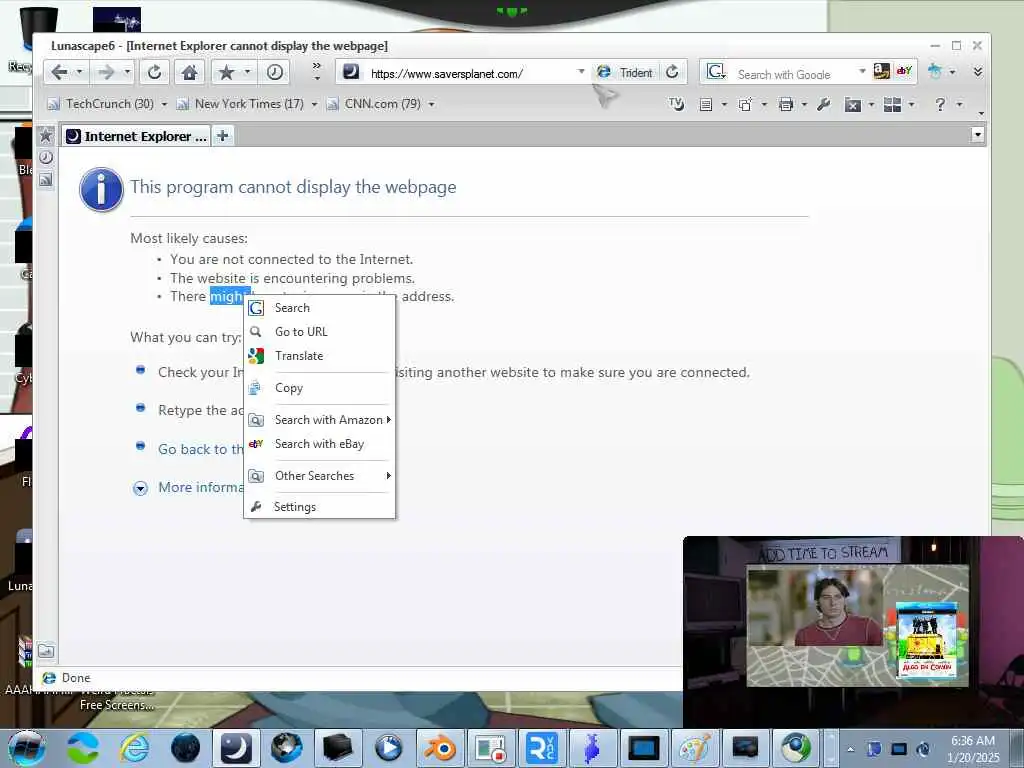Open the CNN.com (79) bookmark
This screenshot has width=1024, height=768.
point(375,104)
